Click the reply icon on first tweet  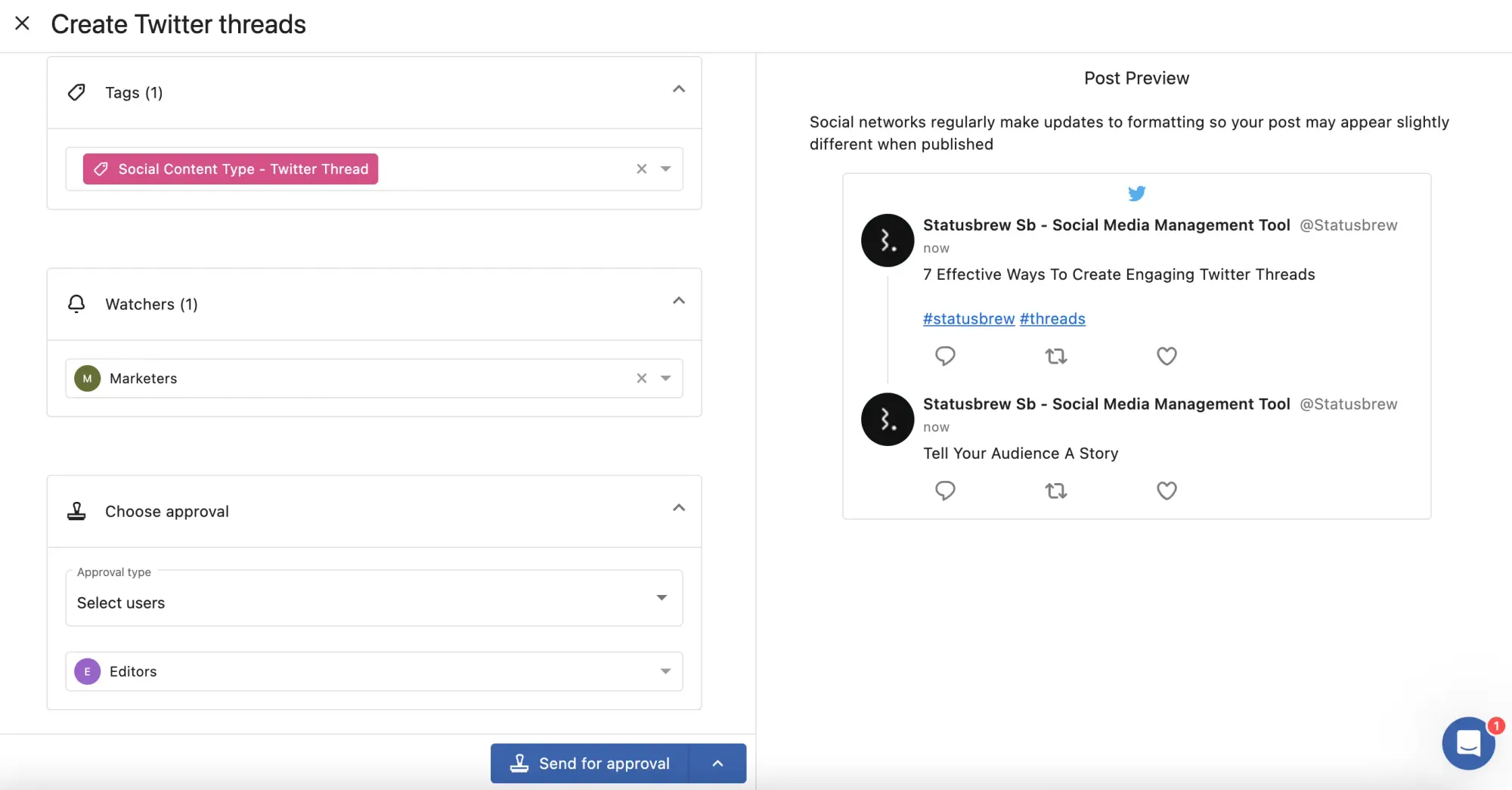tap(945, 356)
